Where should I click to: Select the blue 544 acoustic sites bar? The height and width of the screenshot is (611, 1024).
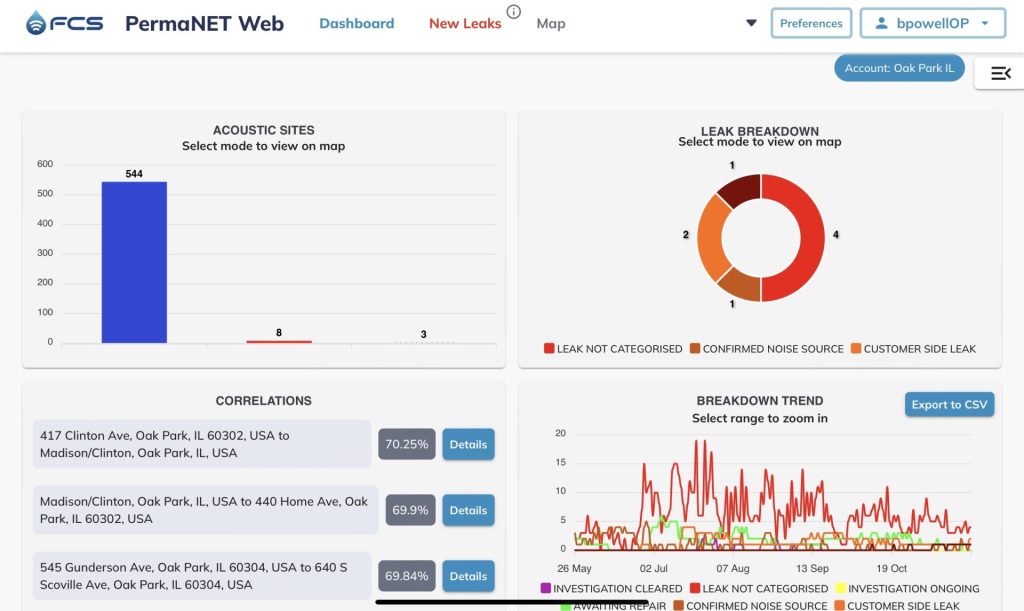tap(134, 262)
